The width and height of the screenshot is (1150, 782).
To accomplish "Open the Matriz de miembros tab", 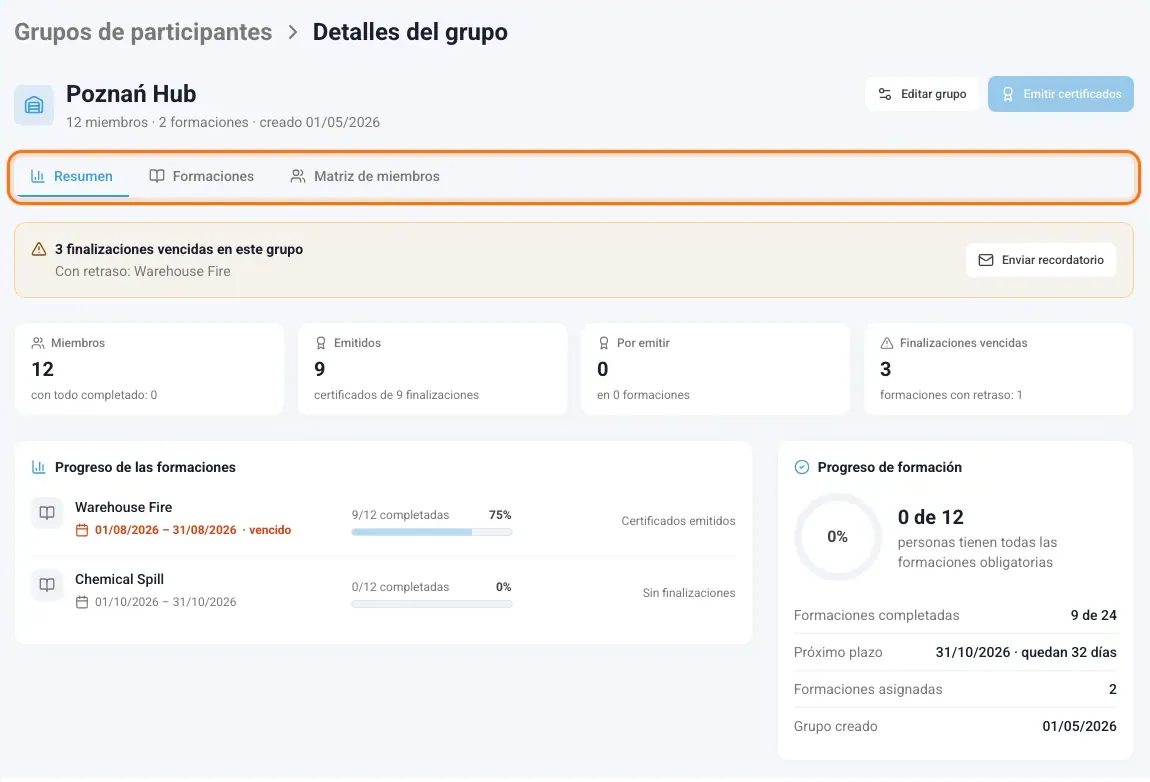I will (365, 176).
